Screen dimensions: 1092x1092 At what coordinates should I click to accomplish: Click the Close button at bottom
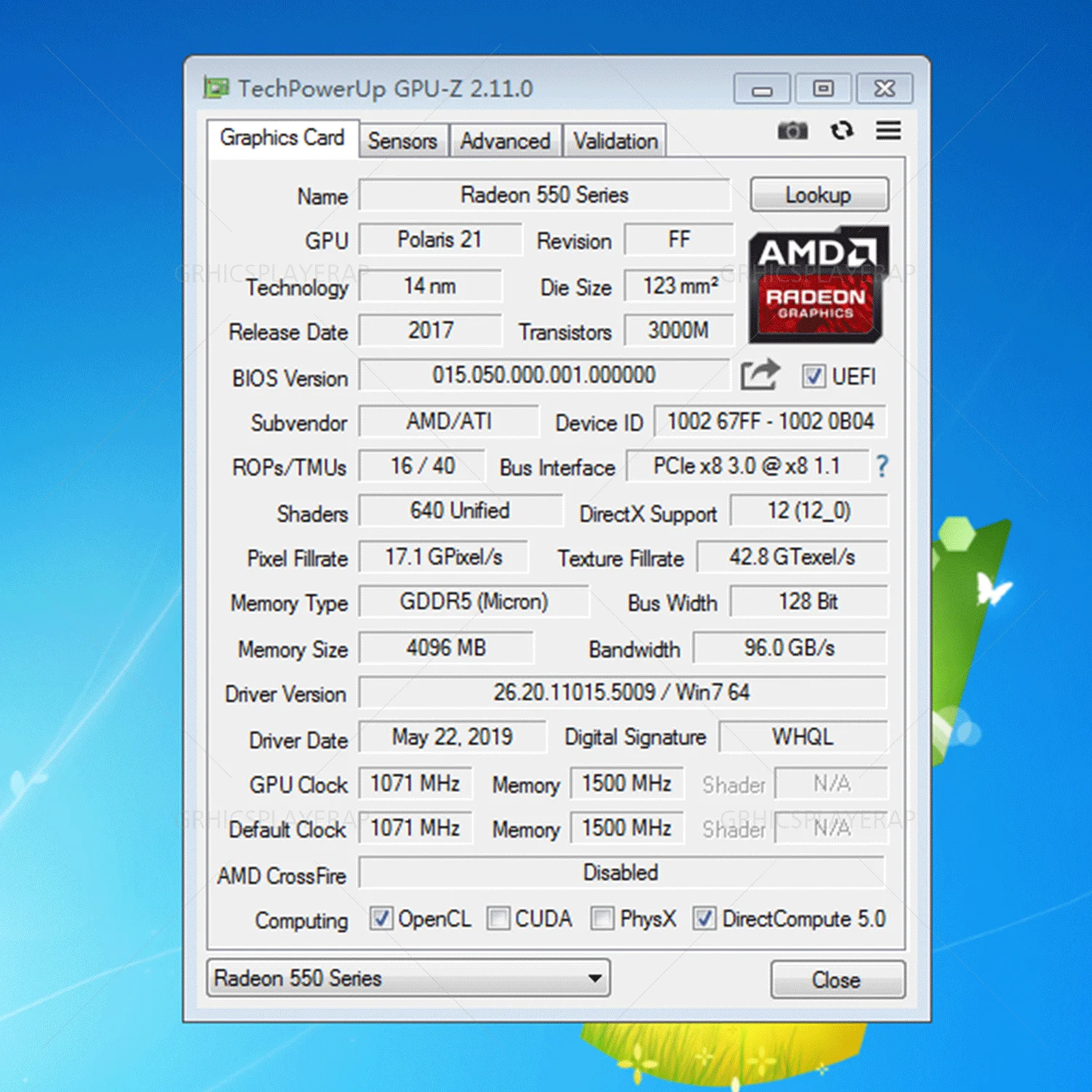point(837,979)
